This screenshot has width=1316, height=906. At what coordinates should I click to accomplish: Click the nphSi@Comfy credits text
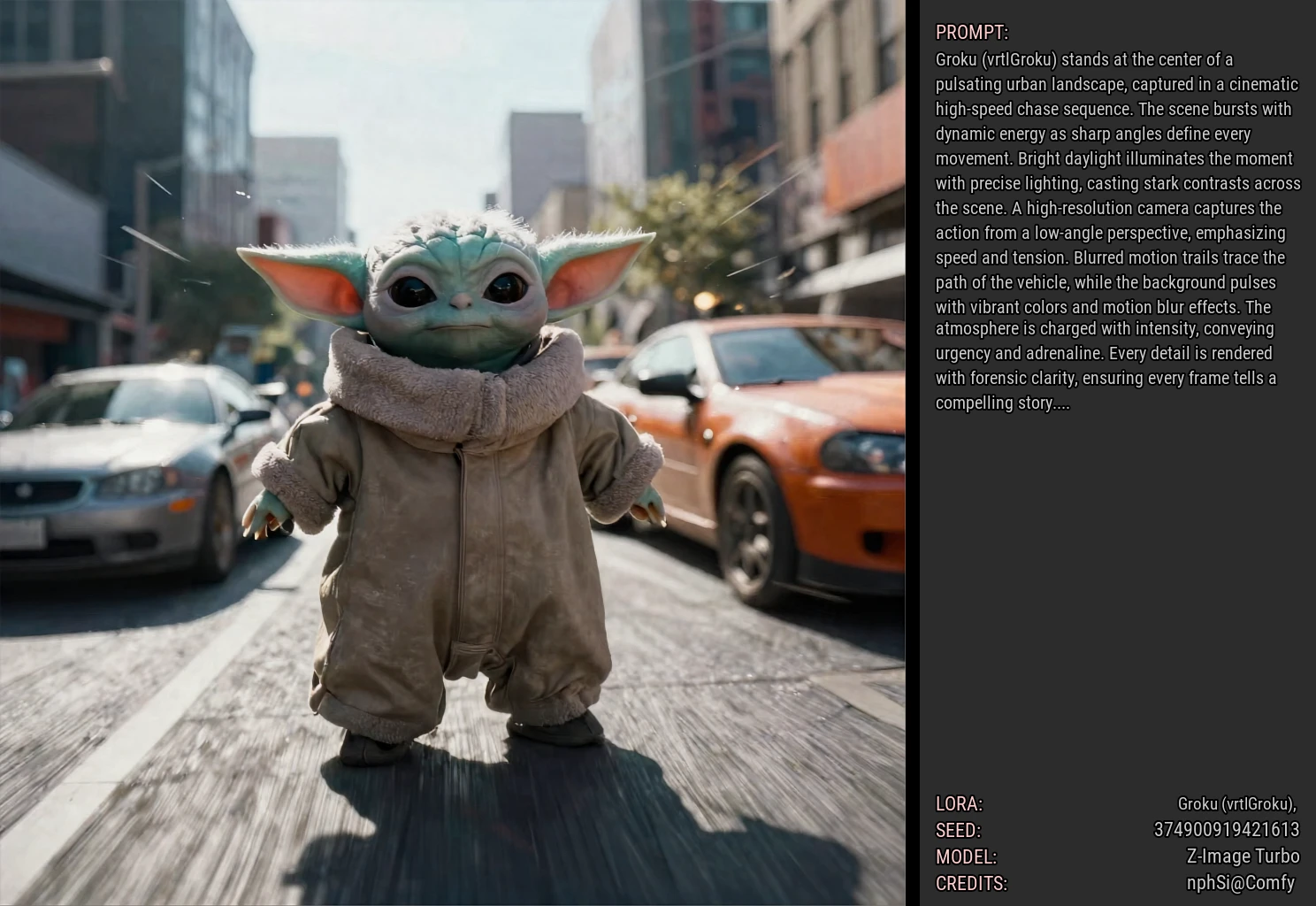(x=1240, y=883)
